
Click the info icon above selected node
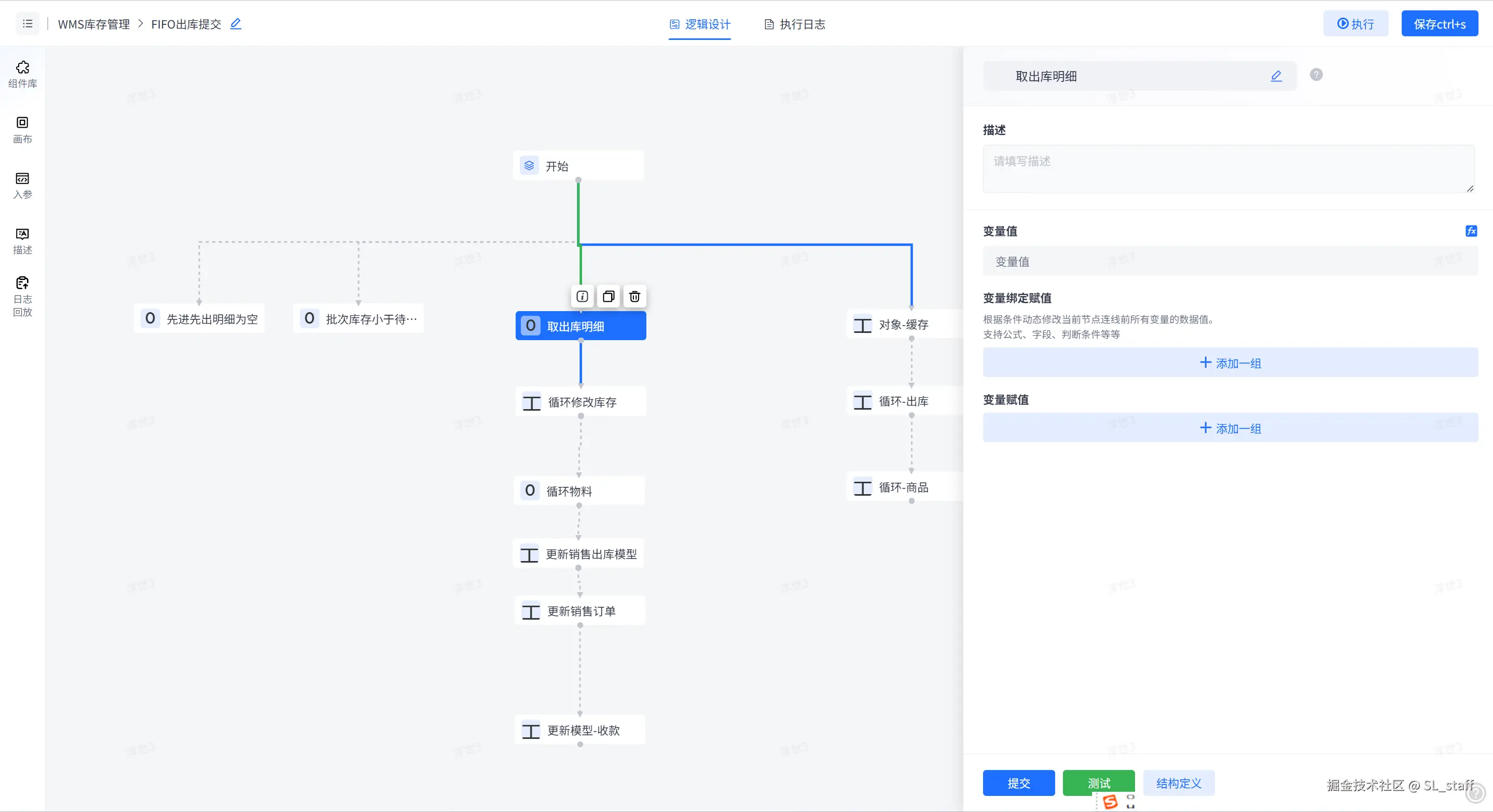[x=582, y=297]
